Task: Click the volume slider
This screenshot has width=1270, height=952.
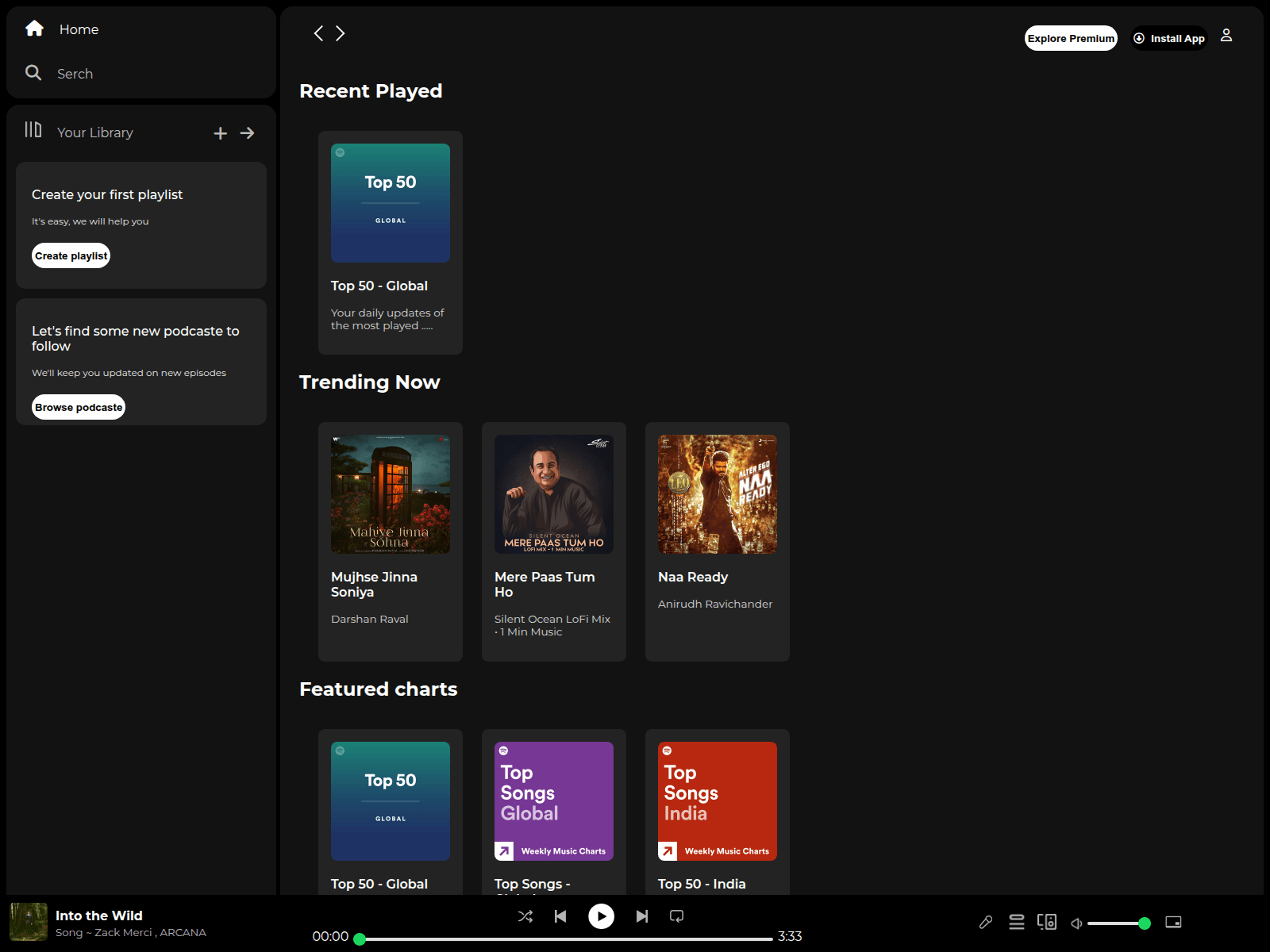Action: click(1118, 923)
